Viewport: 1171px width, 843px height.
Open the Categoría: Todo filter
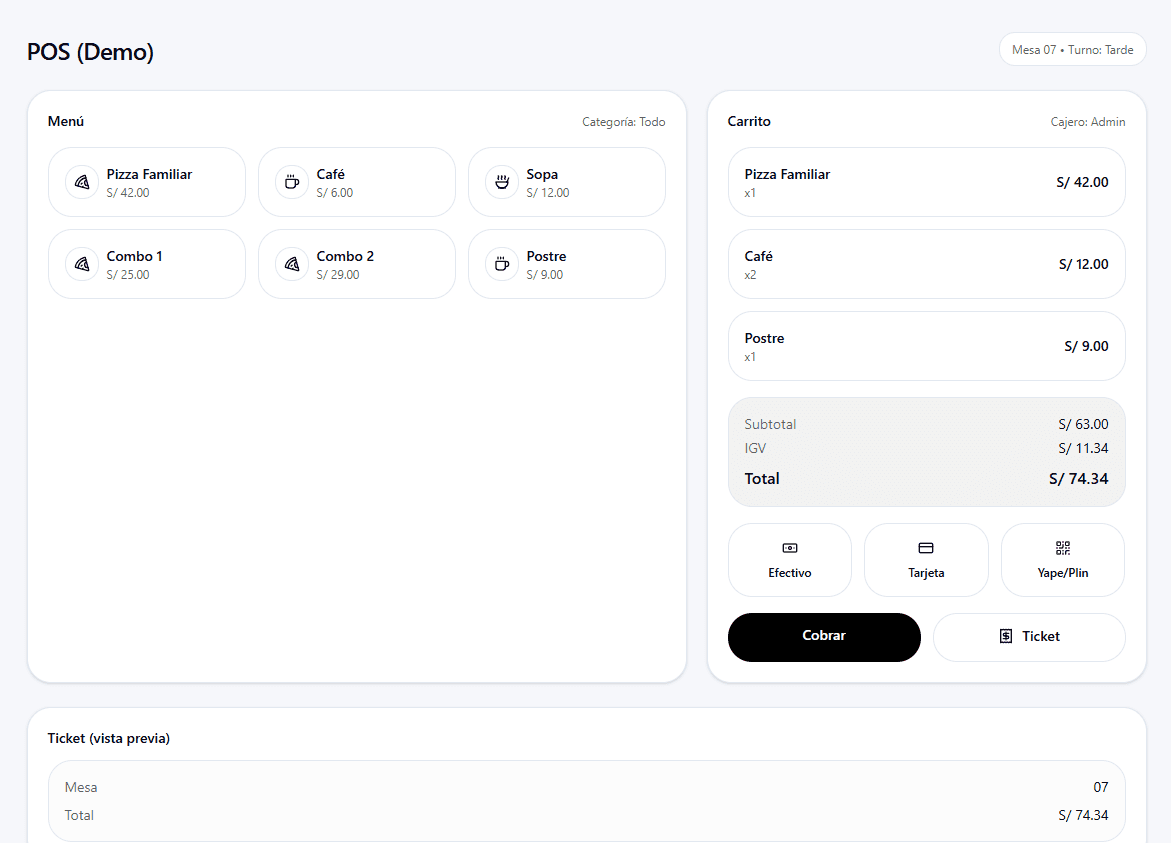623,122
